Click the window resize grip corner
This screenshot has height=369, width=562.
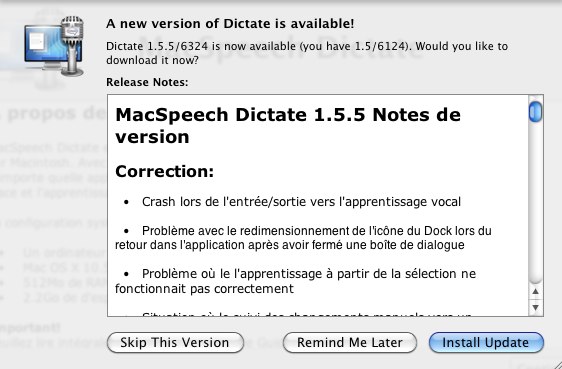pyautogui.click(x=556, y=364)
